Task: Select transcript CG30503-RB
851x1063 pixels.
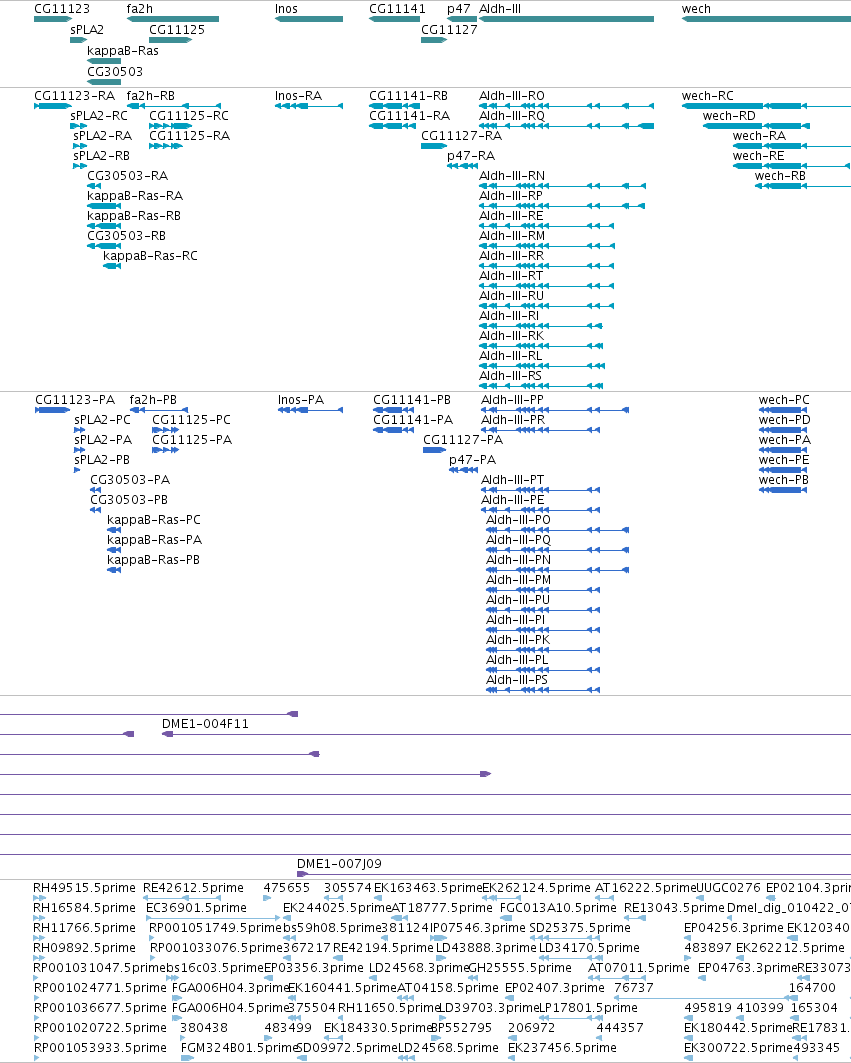Action: 104,246
